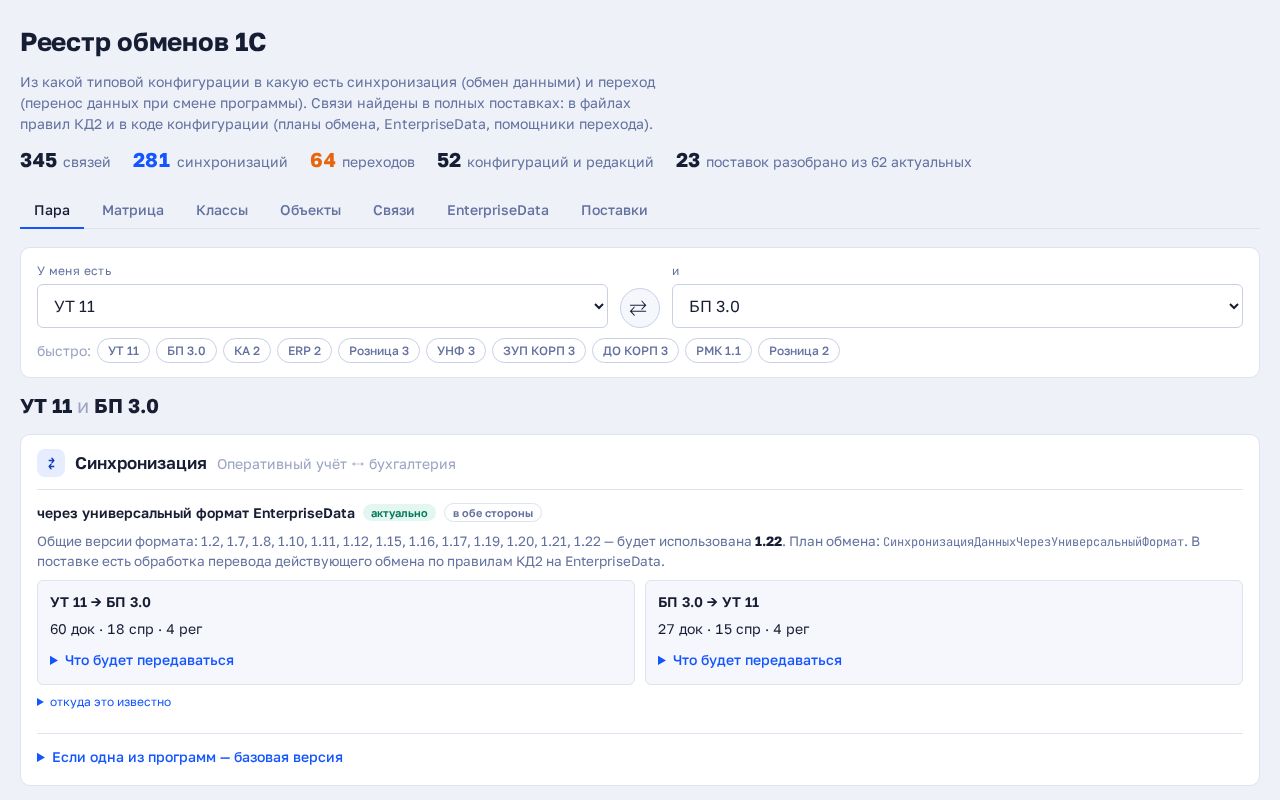The width and height of the screenshot is (1280, 800).
Task: Choose the Розница 2 quick chip
Action: pos(799,351)
